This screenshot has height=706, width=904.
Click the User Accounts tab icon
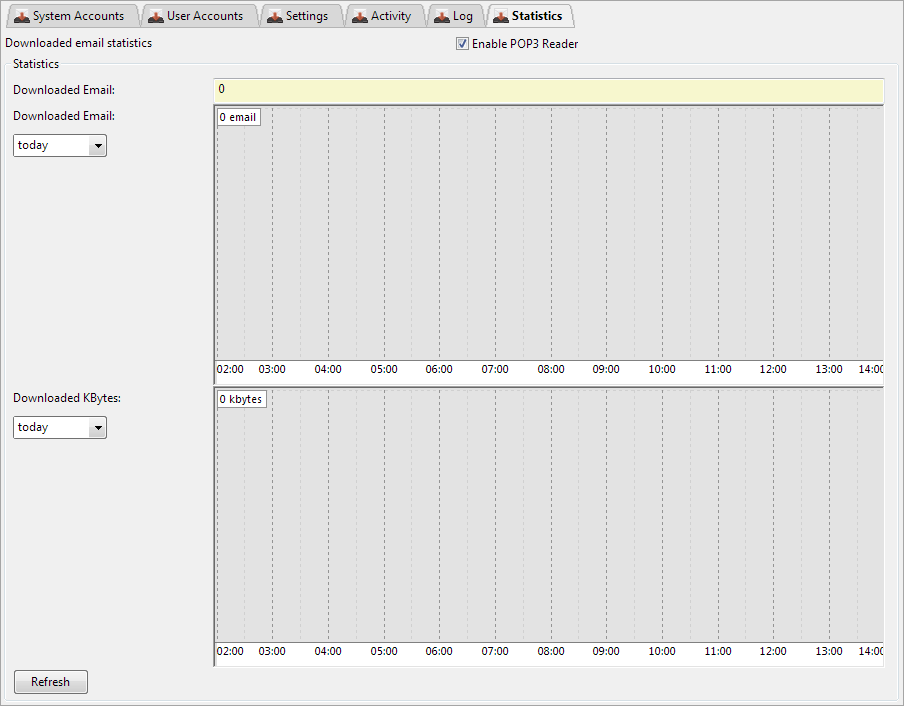[x=155, y=17]
